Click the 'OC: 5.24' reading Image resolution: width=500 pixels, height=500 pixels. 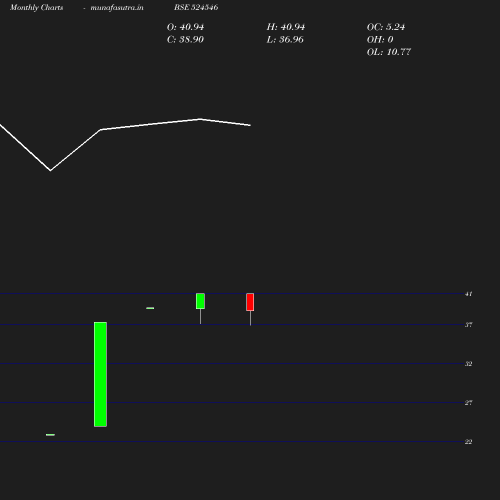coord(386,27)
